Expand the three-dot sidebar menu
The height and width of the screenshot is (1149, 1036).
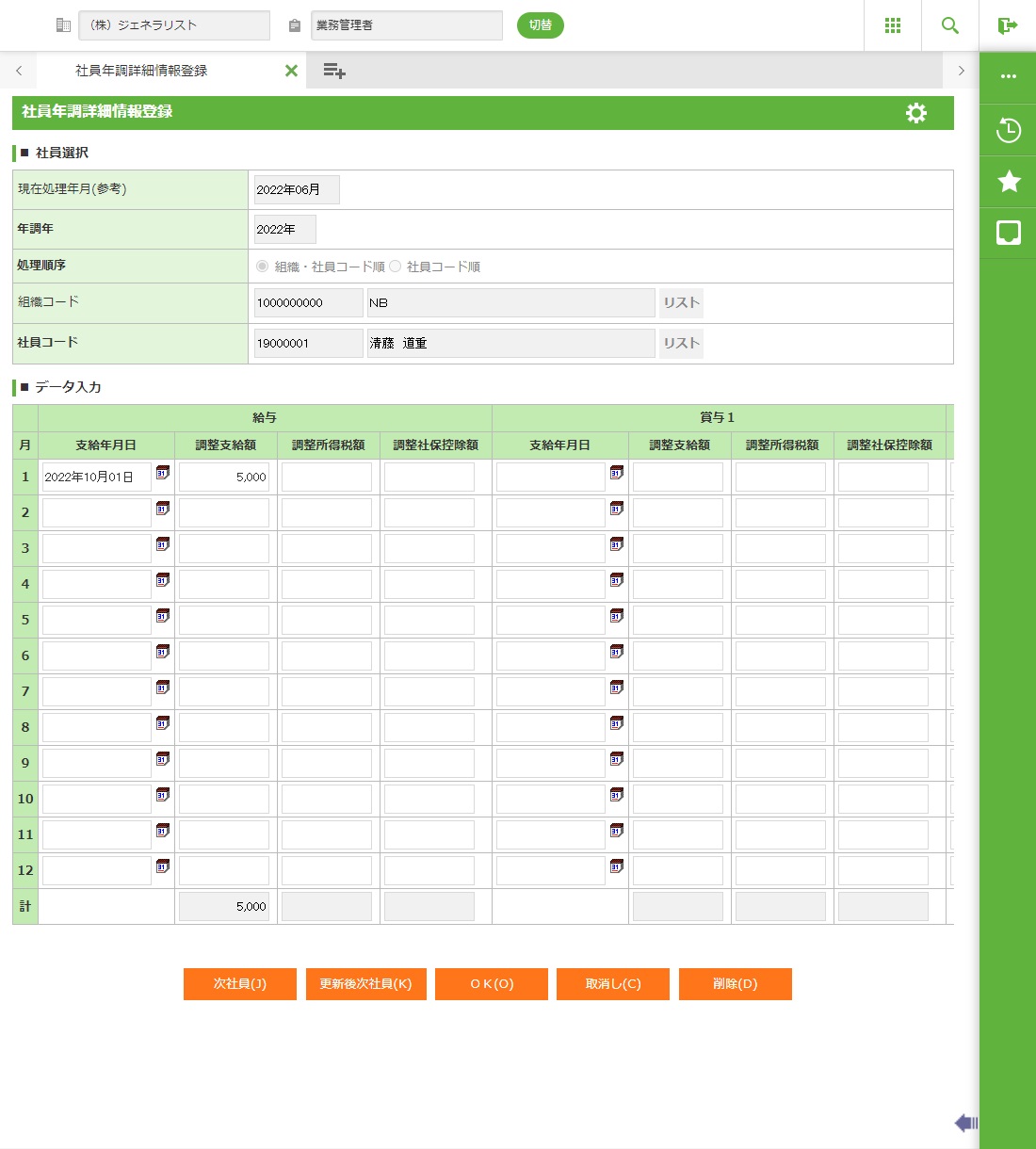(1009, 76)
